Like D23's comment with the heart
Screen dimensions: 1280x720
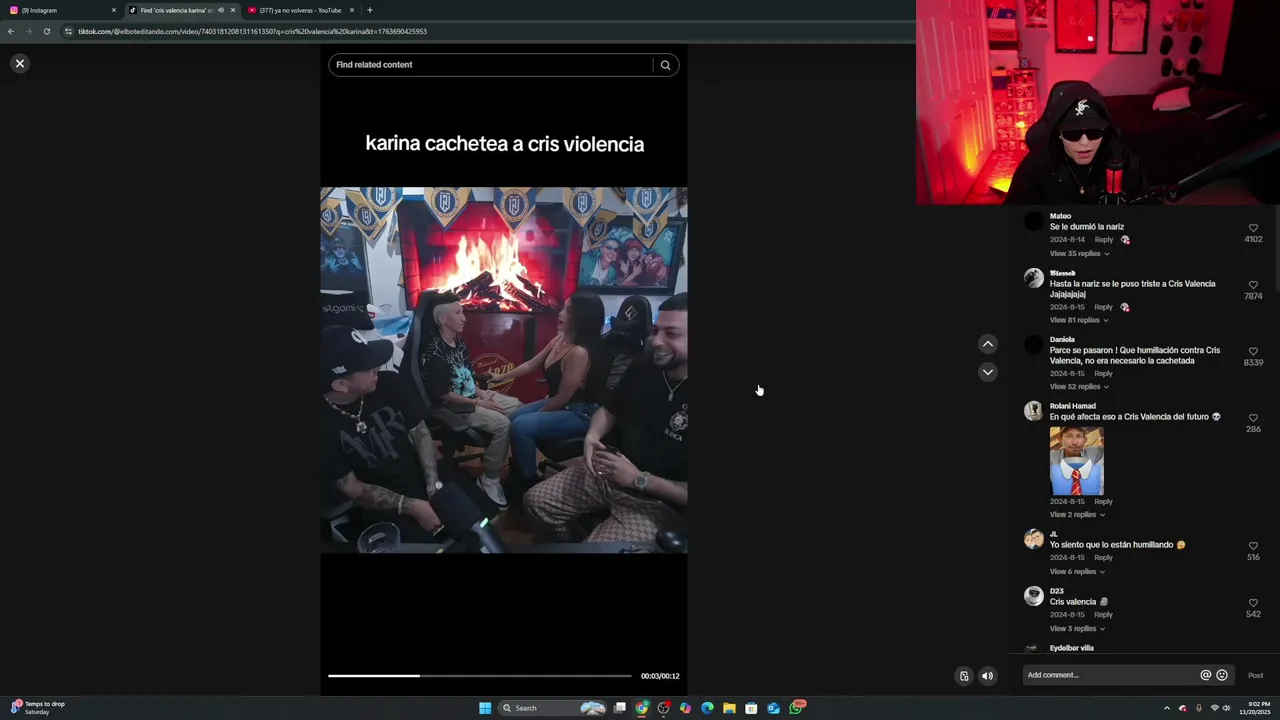point(1253,603)
